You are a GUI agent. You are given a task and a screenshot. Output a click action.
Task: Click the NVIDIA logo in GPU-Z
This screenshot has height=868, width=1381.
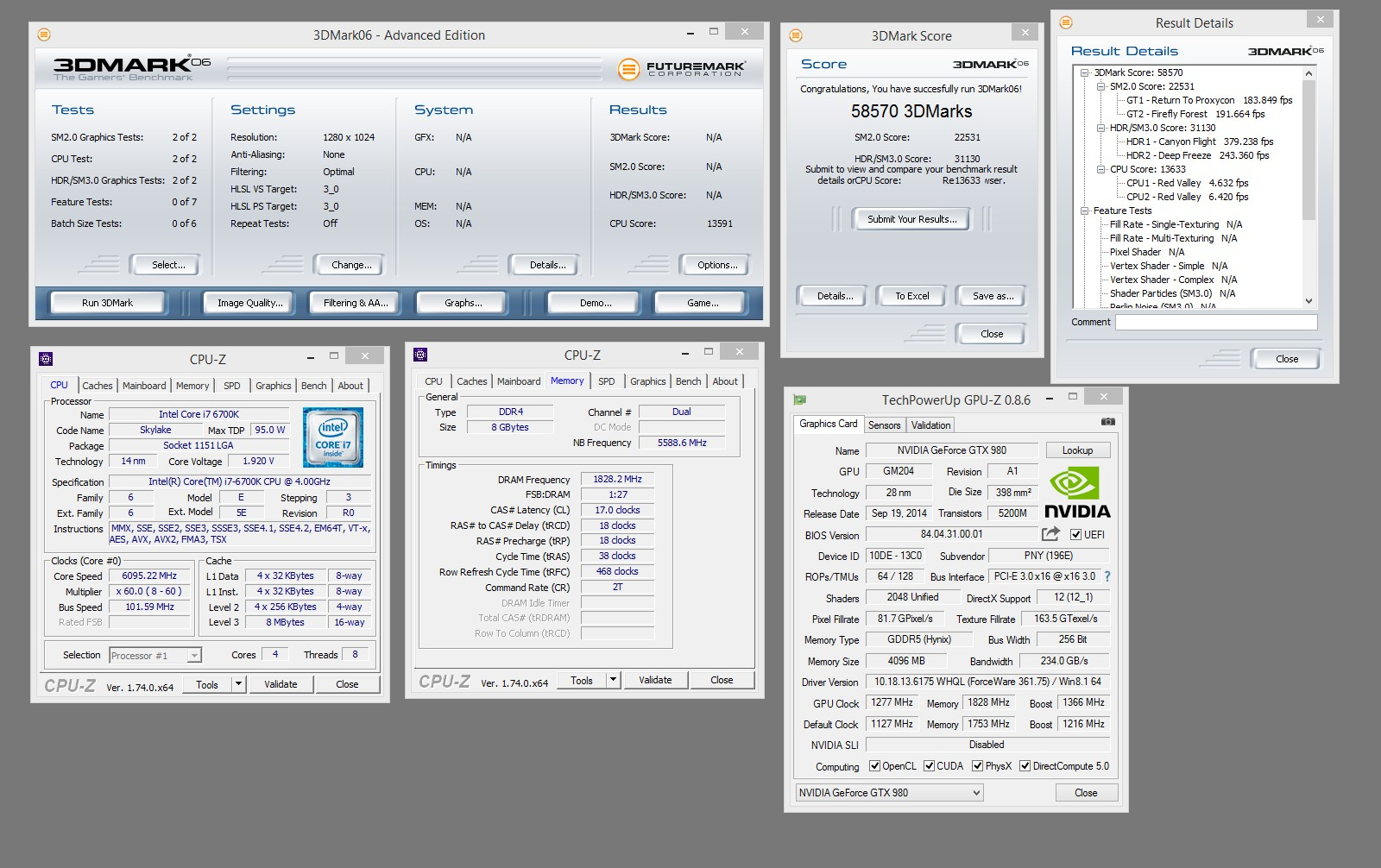pos(1077,493)
